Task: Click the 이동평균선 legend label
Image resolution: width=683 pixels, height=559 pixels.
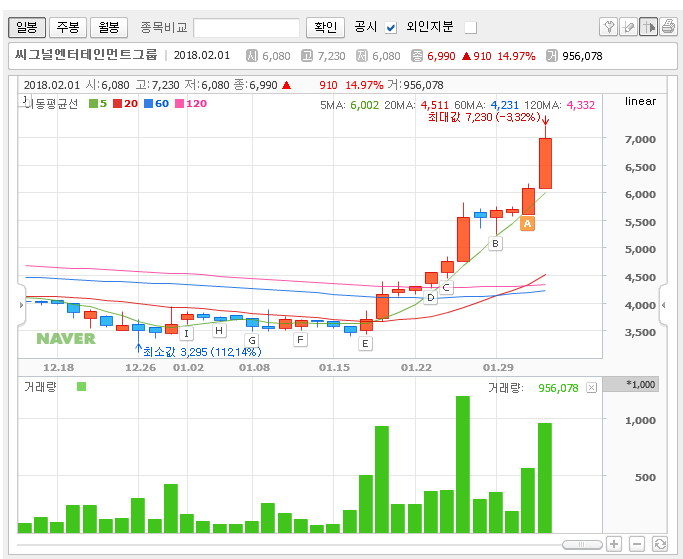Action: 51,104
